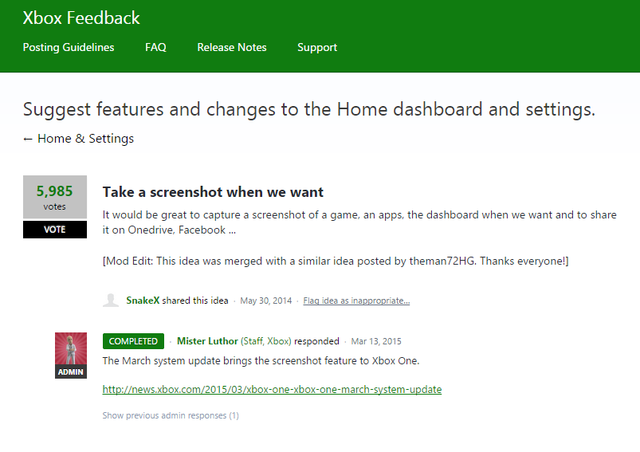Click the Xbox Feedback site title
This screenshot has height=452, width=640.
(81, 18)
